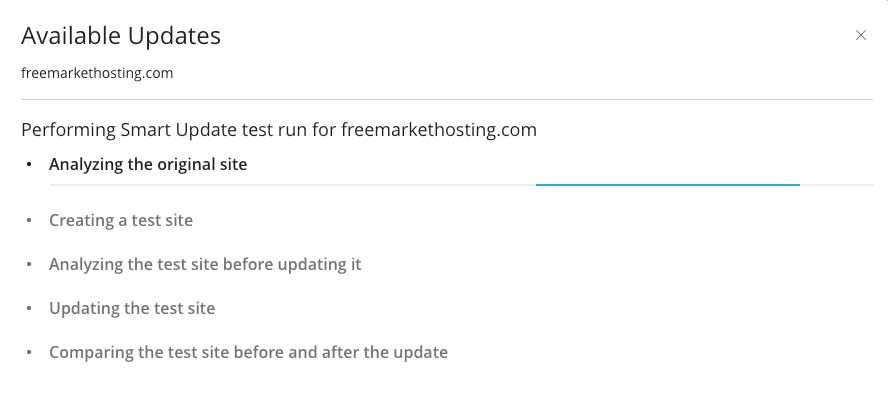Click the Available Updates title
Screen dimensions: 888x401
pyautogui.click(x=121, y=36)
